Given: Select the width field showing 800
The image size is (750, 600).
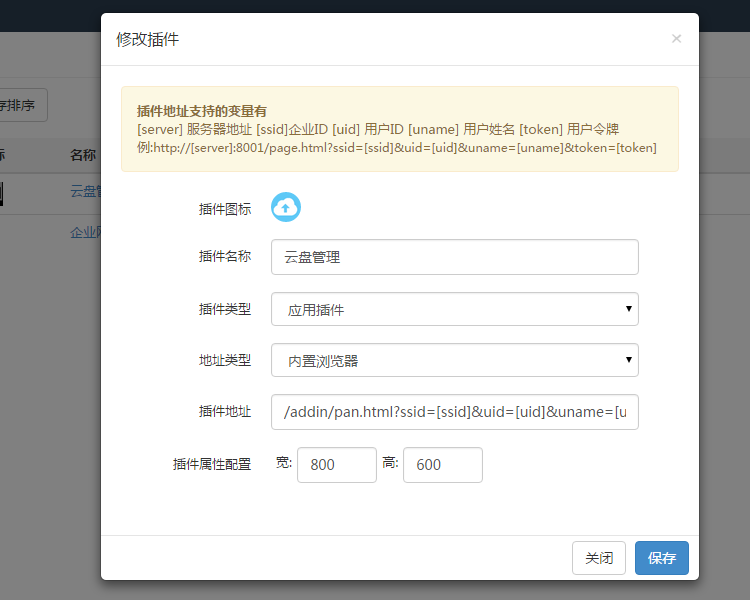Looking at the screenshot, I should (336, 465).
